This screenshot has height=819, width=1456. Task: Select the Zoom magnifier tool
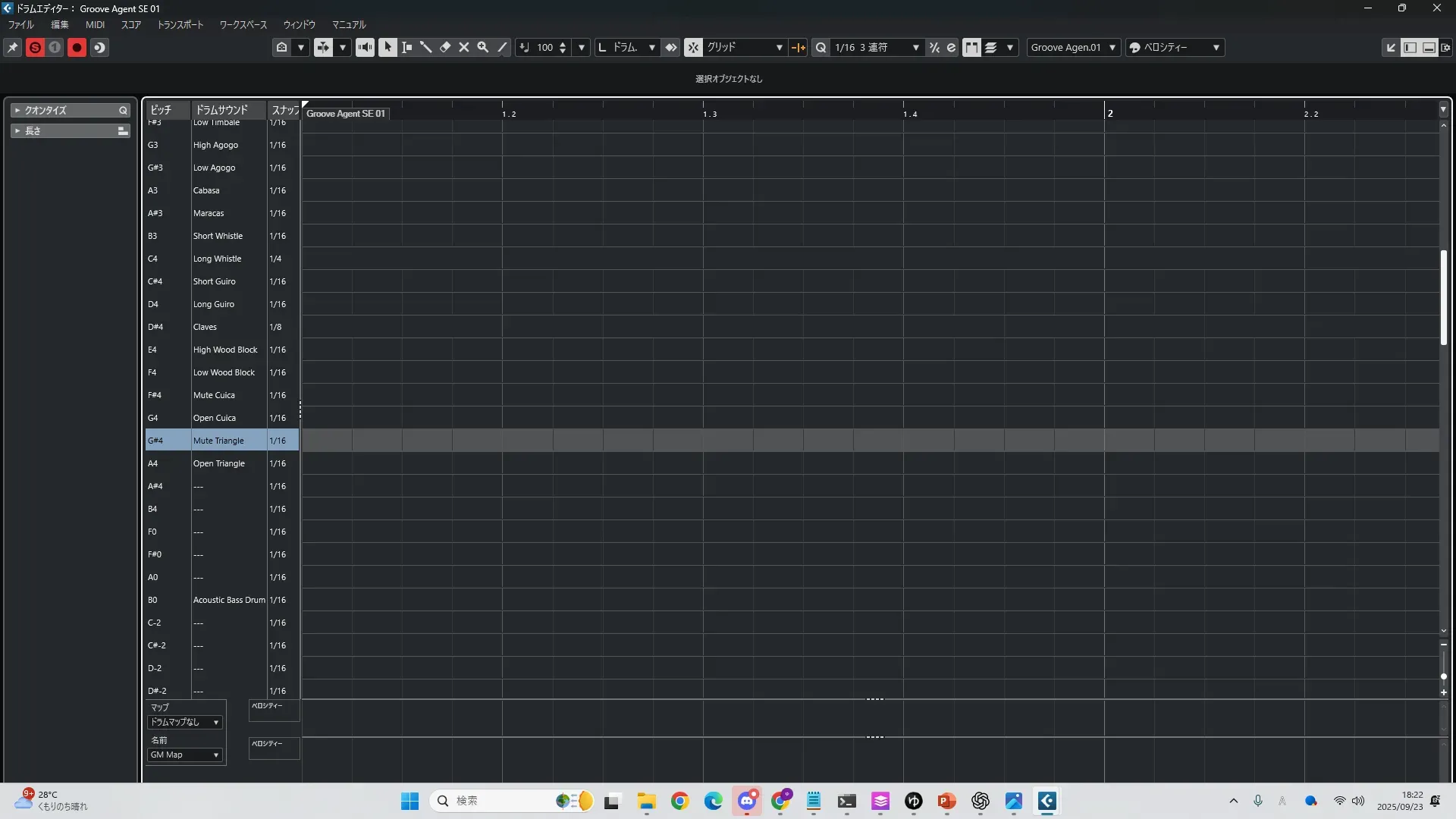pyautogui.click(x=483, y=47)
